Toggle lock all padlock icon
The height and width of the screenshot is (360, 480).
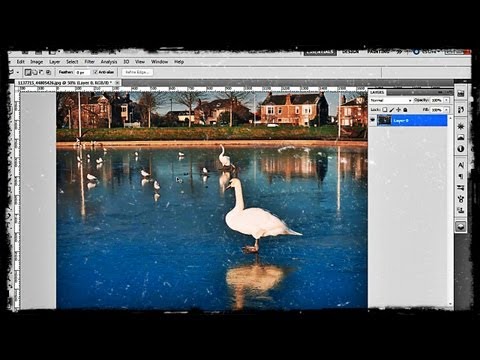point(405,110)
